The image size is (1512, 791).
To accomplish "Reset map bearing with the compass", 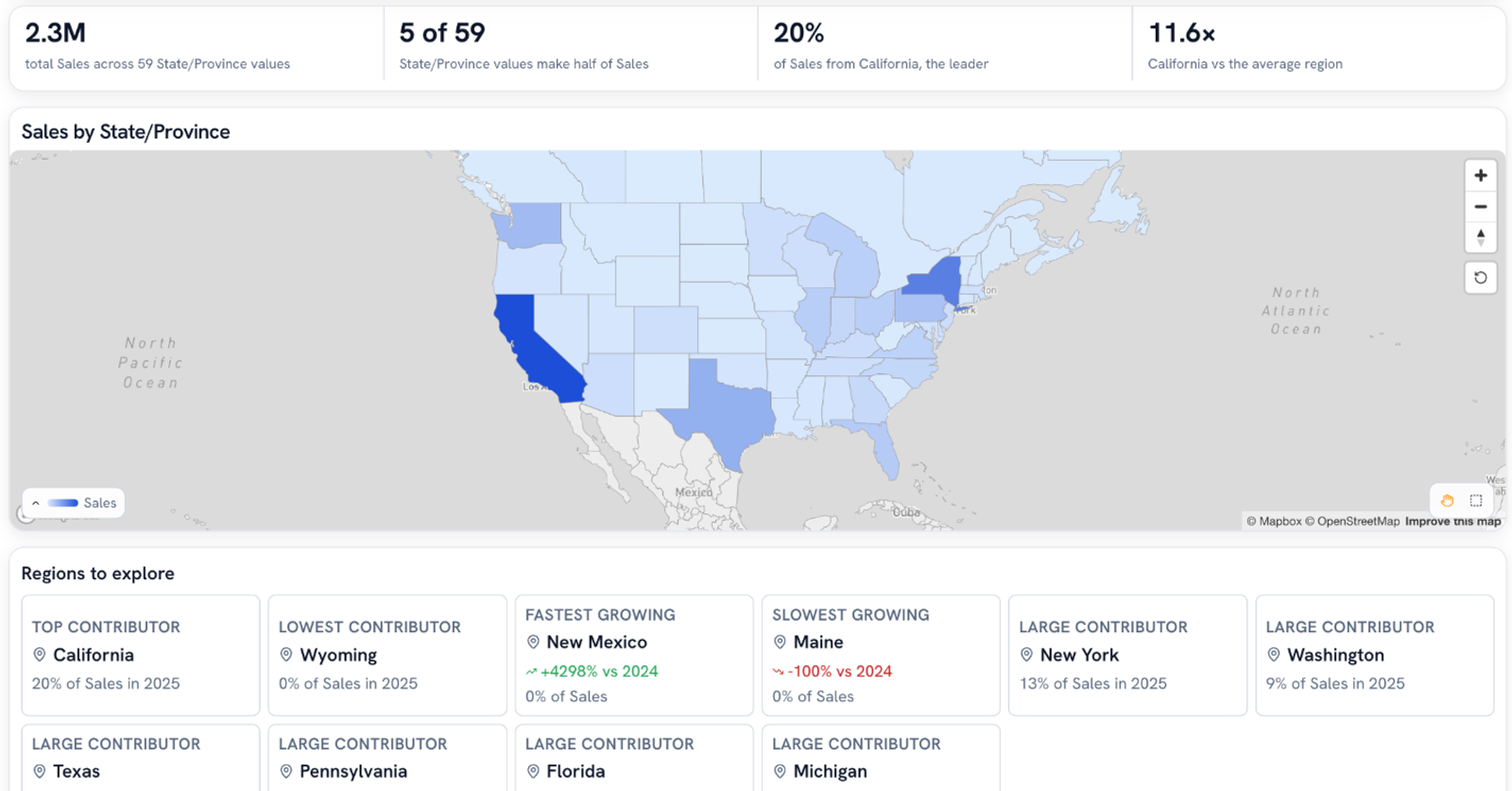I will point(1481,237).
